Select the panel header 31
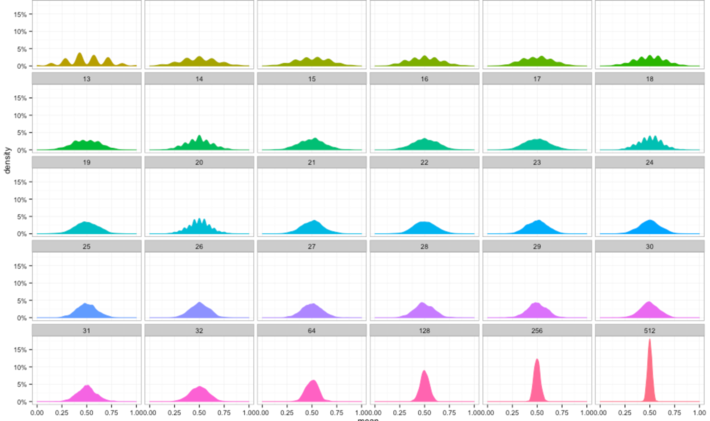Image resolution: width=710 pixels, height=421 pixels. click(x=86, y=330)
